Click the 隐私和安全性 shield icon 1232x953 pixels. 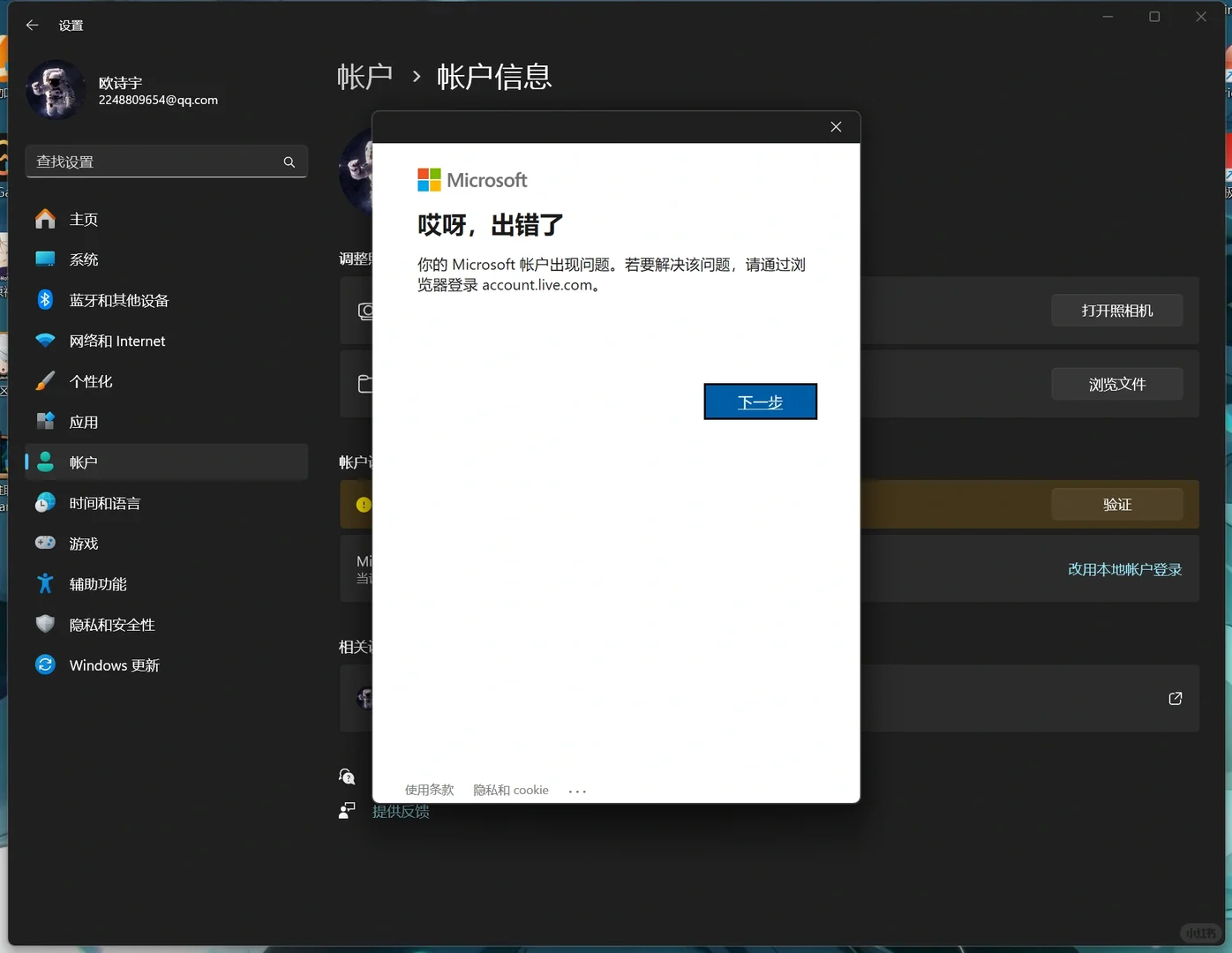pyautogui.click(x=45, y=624)
